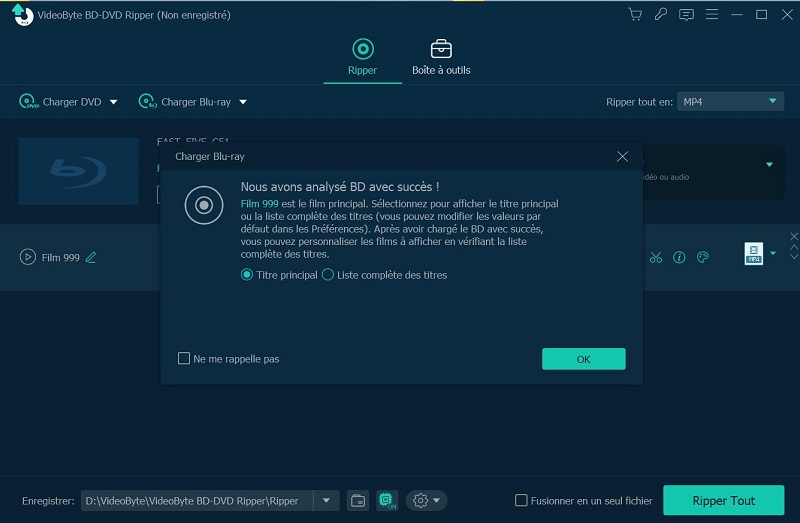Play the Film 999 title preview
Image resolution: width=800 pixels, height=523 pixels.
28,257
